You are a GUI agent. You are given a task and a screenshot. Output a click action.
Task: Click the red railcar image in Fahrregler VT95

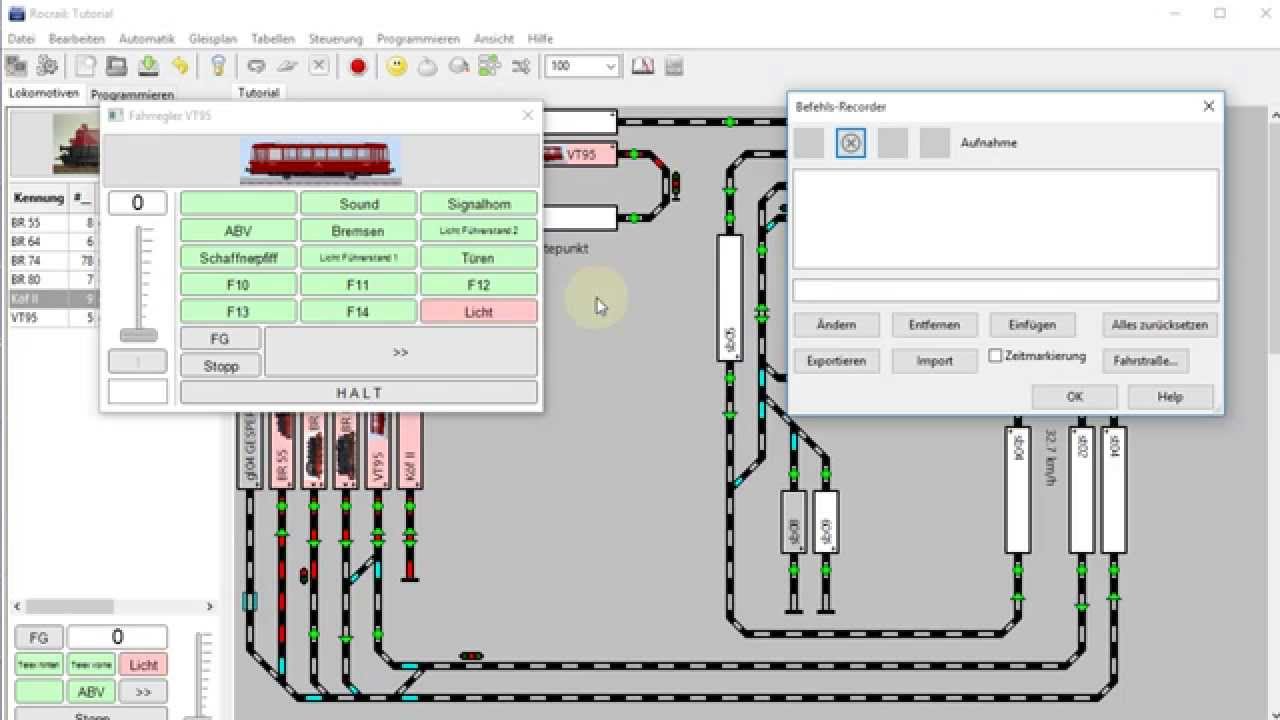coord(321,160)
